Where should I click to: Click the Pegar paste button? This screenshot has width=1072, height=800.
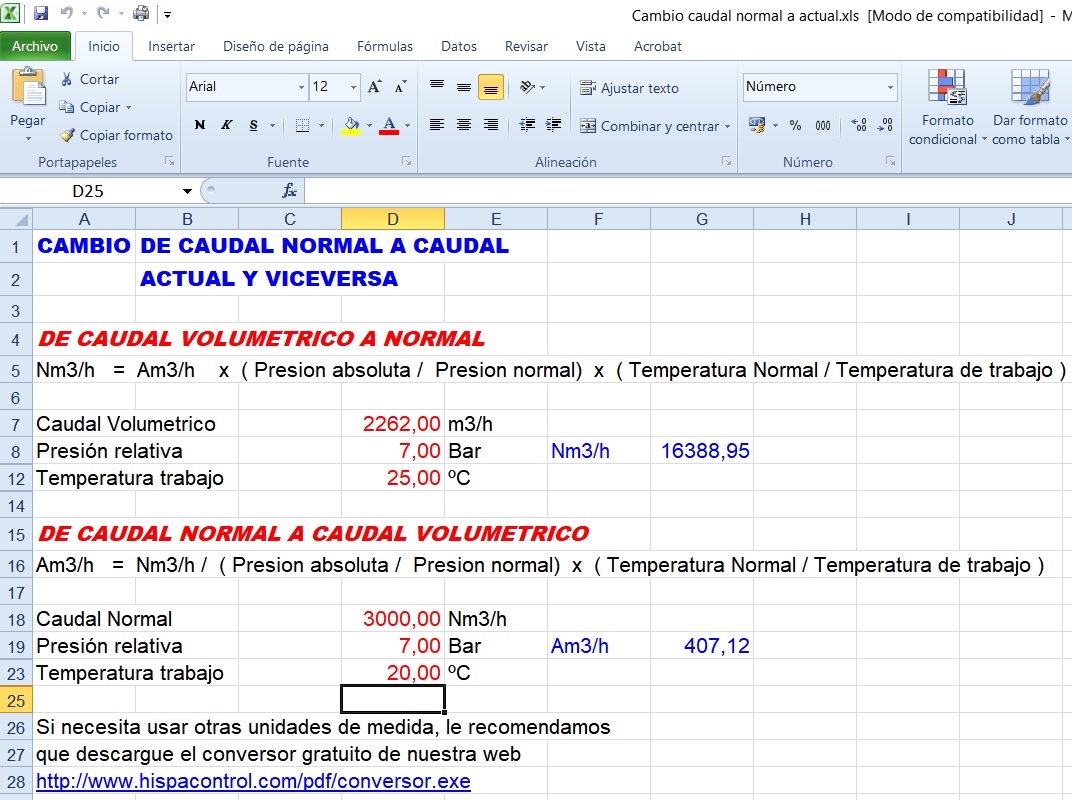[x=28, y=103]
